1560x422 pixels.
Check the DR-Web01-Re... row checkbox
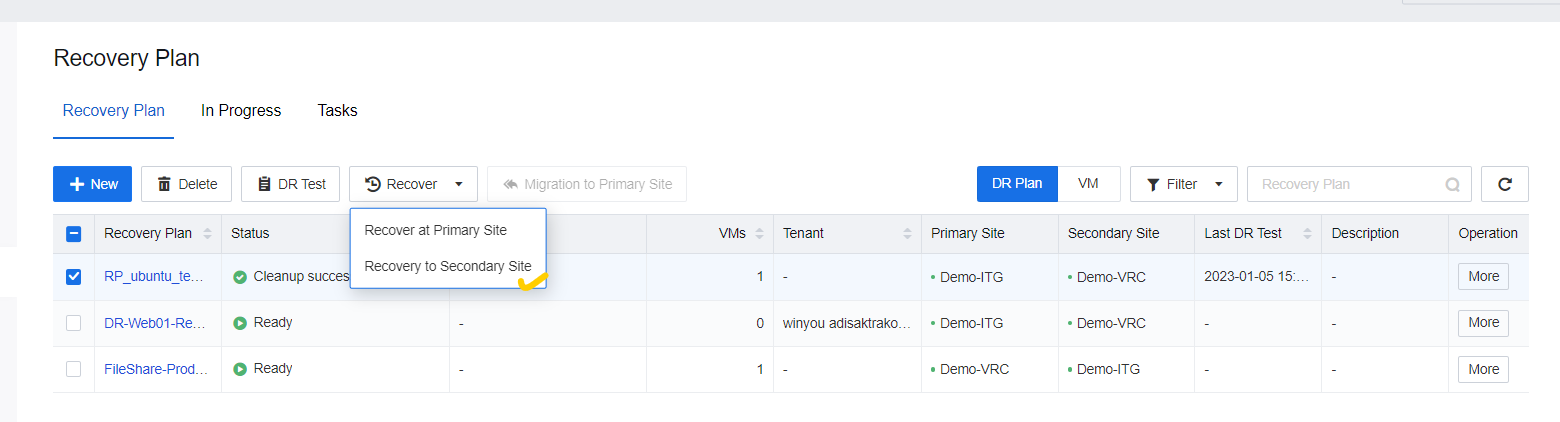pyautogui.click(x=73, y=323)
